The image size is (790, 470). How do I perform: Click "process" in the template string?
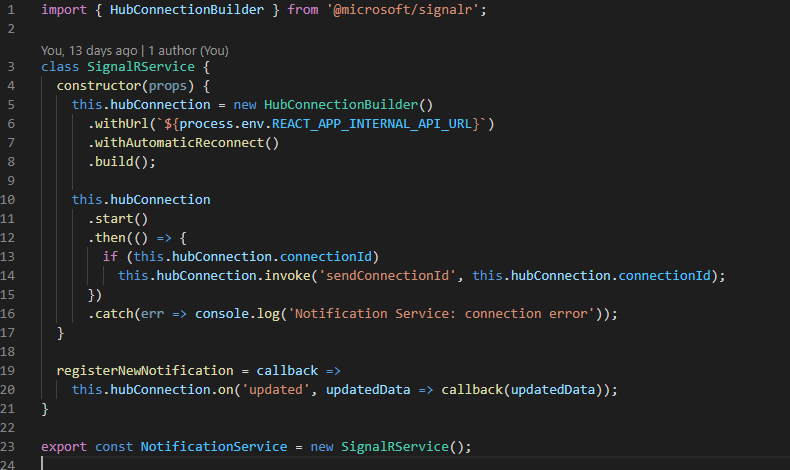coord(206,124)
